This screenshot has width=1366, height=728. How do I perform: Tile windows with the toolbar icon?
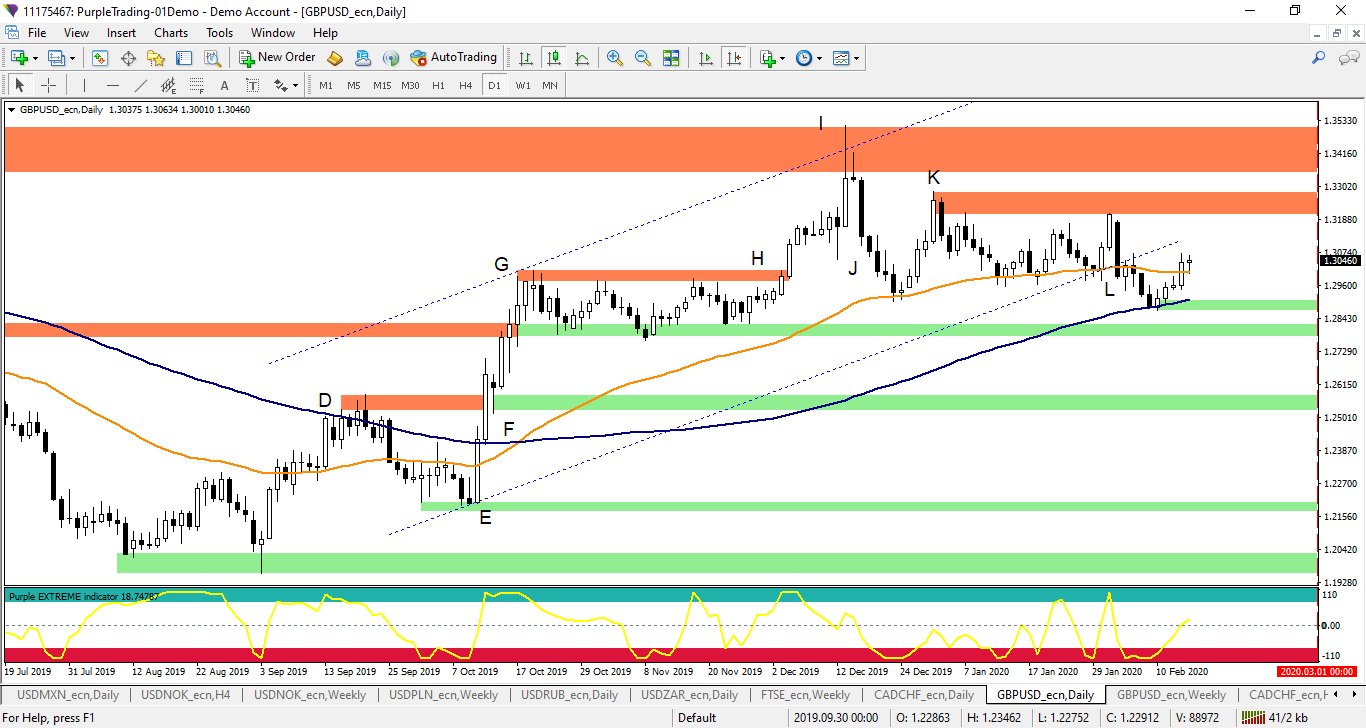pos(671,58)
